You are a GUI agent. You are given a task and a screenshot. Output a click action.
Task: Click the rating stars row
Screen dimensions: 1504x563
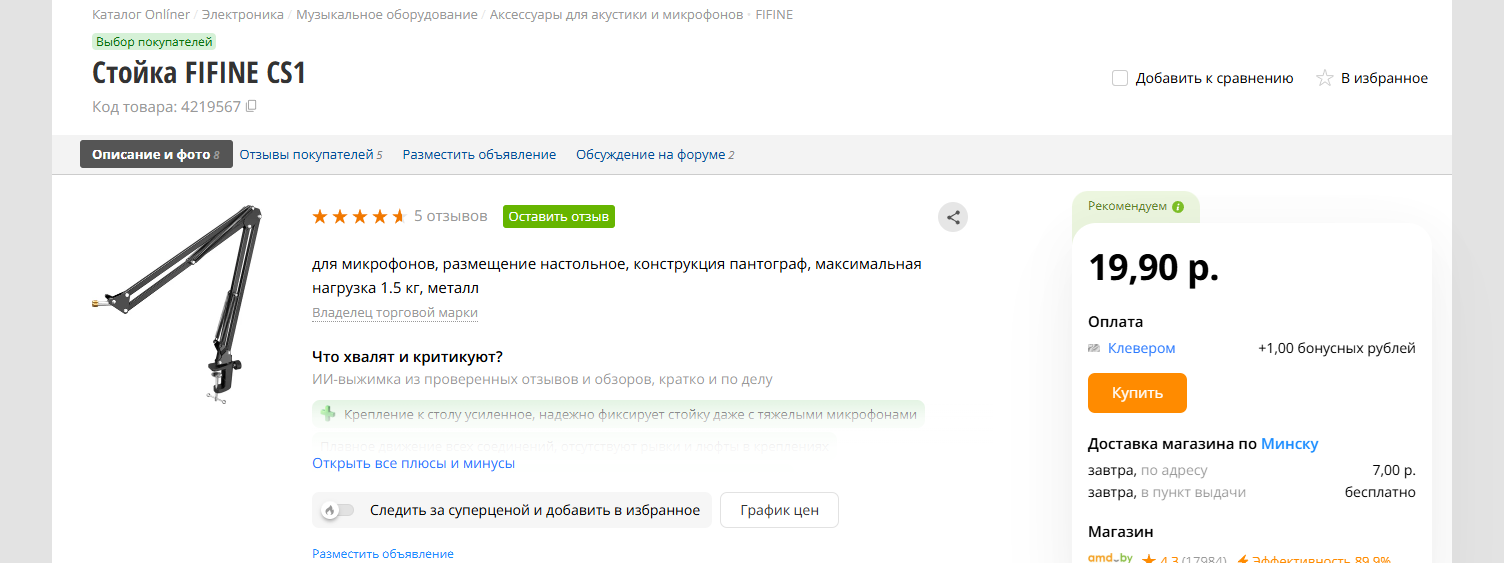click(358, 216)
